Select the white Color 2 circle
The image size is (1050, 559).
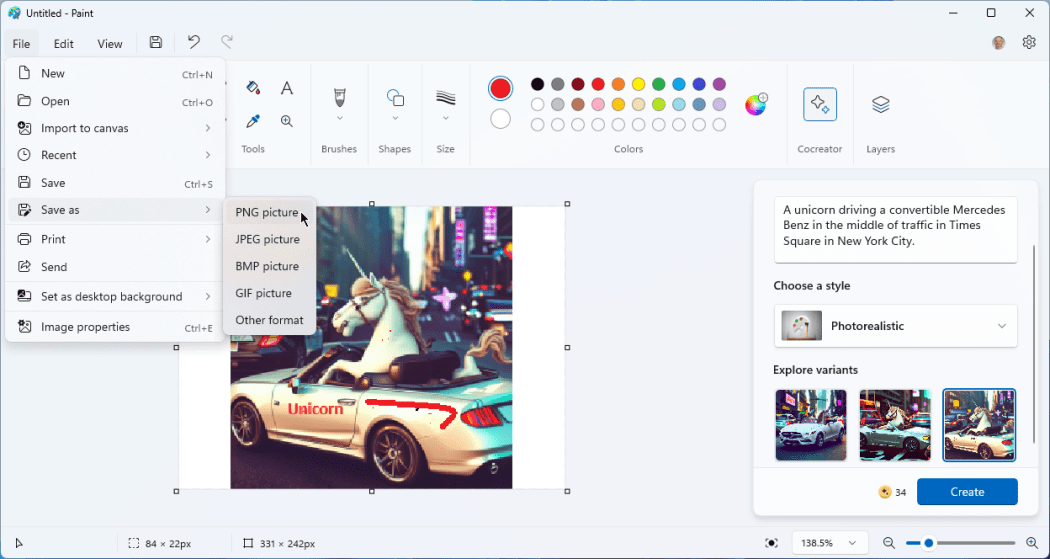500,119
